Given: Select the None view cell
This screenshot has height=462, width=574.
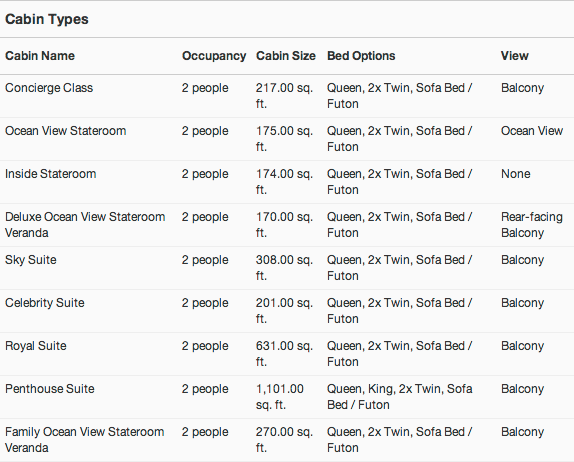Looking at the screenshot, I should pos(515,174).
